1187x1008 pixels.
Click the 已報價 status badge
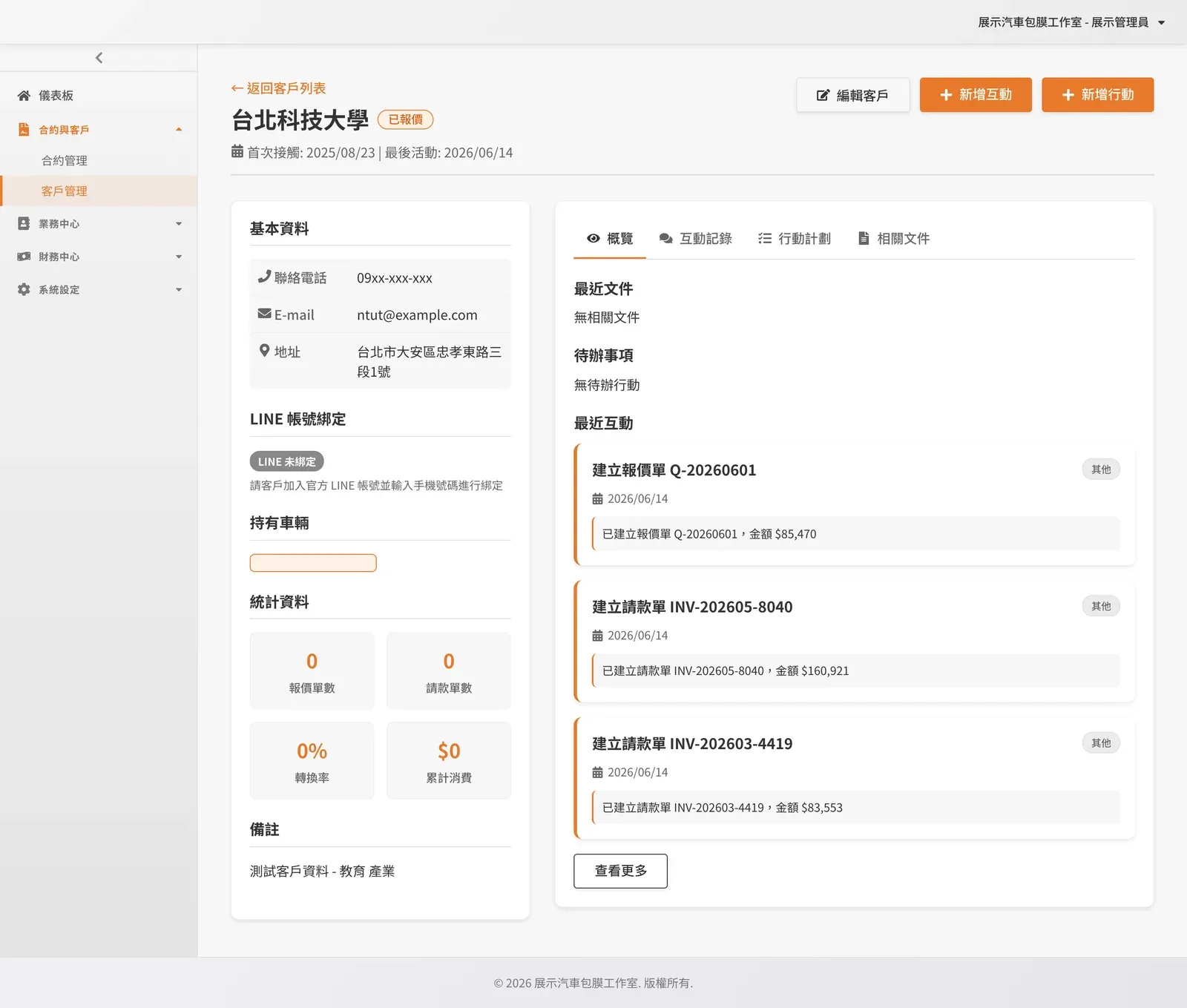coord(405,119)
